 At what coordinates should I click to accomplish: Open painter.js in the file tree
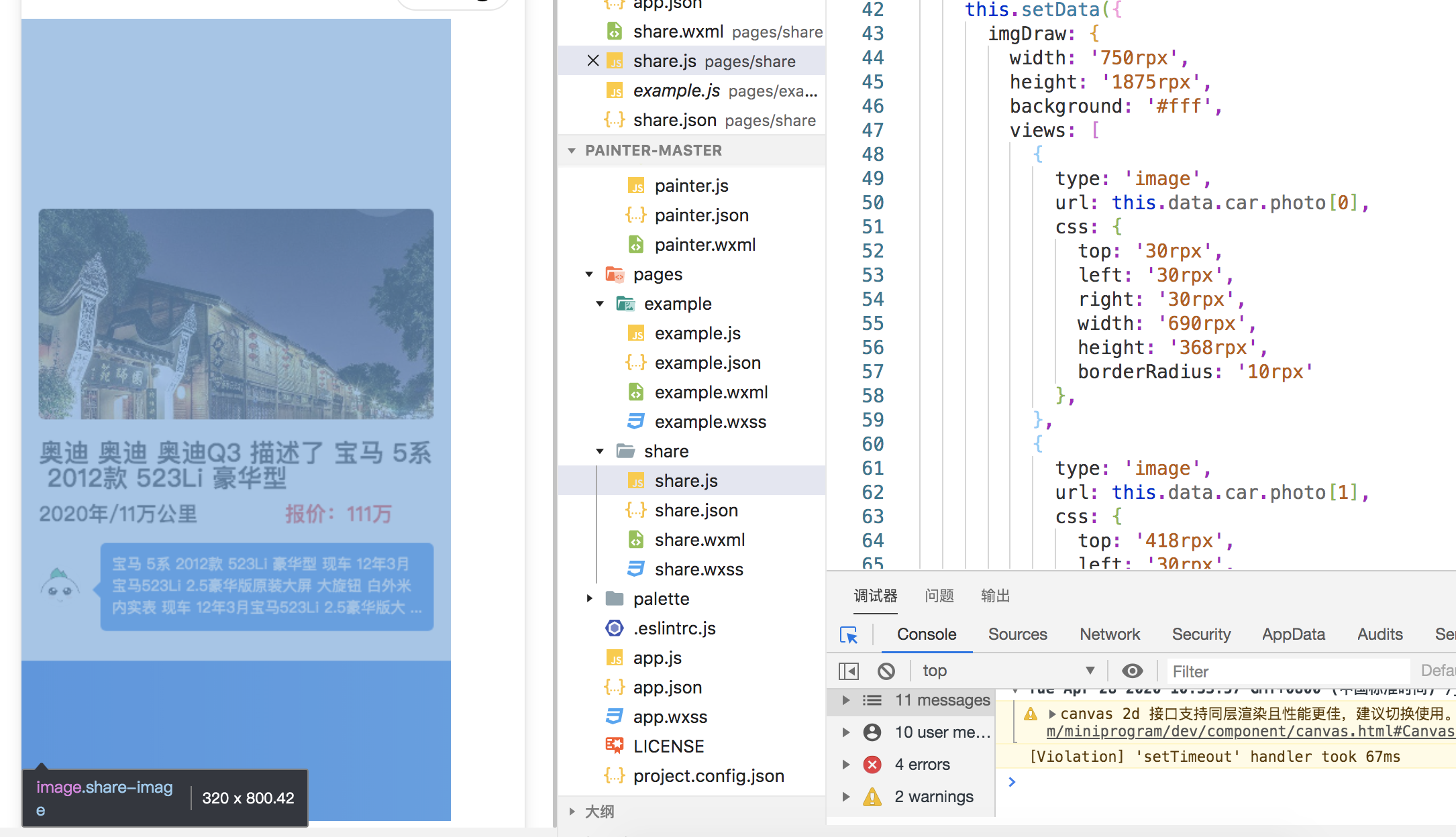point(692,186)
